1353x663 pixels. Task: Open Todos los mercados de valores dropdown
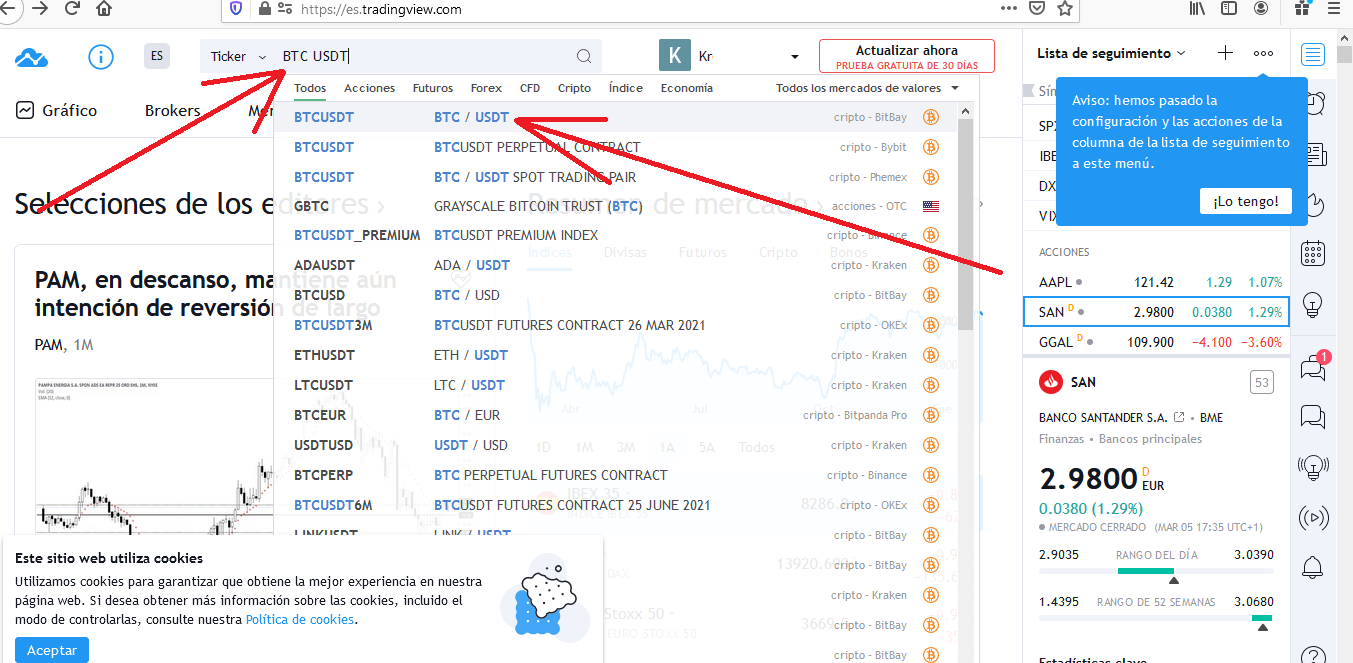867,88
